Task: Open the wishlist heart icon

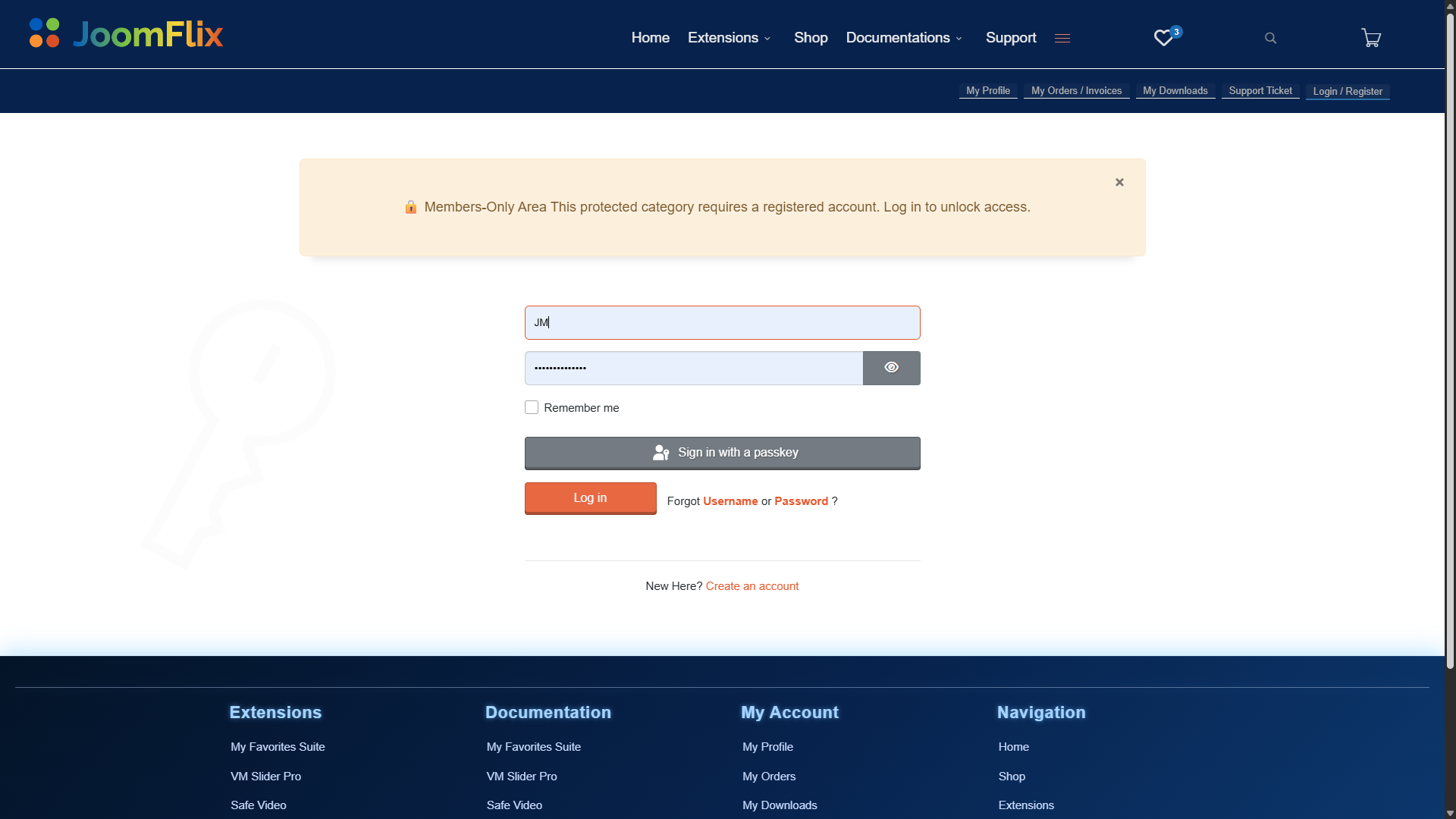Action: [x=1163, y=38]
